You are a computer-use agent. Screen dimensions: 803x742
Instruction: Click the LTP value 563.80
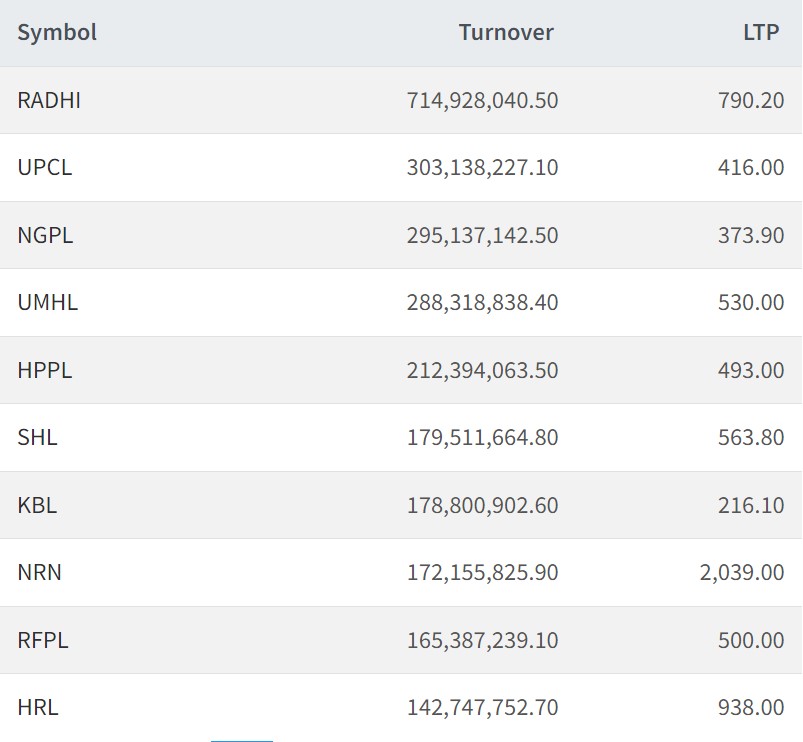[751, 437]
